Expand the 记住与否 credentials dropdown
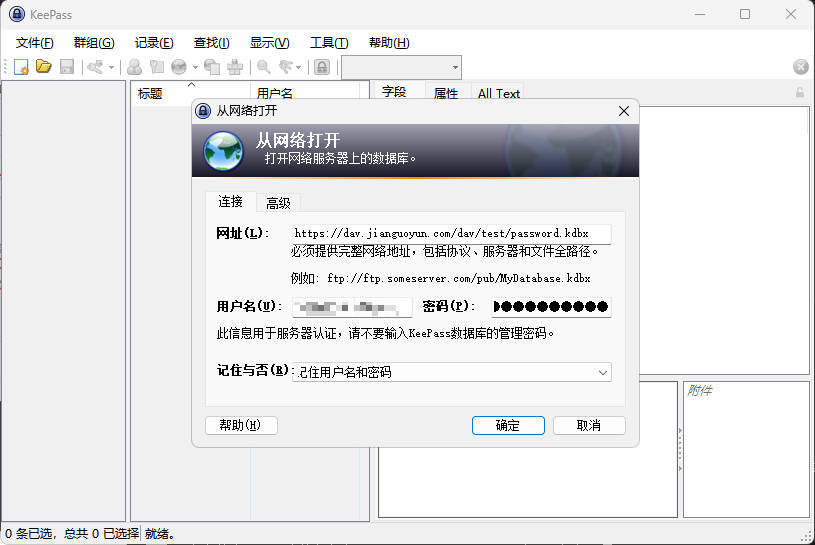 pos(603,372)
